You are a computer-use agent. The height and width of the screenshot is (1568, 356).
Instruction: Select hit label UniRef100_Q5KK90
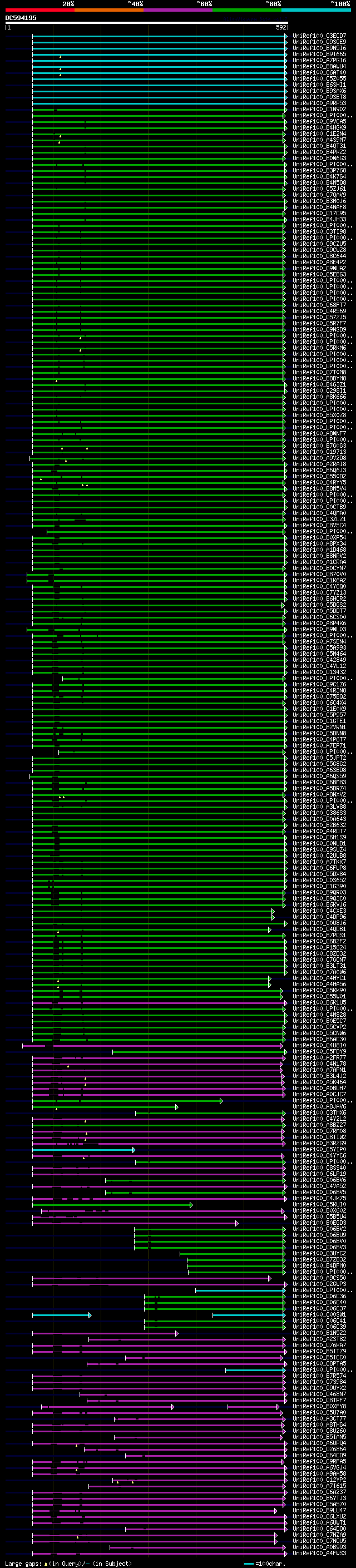click(319, 990)
